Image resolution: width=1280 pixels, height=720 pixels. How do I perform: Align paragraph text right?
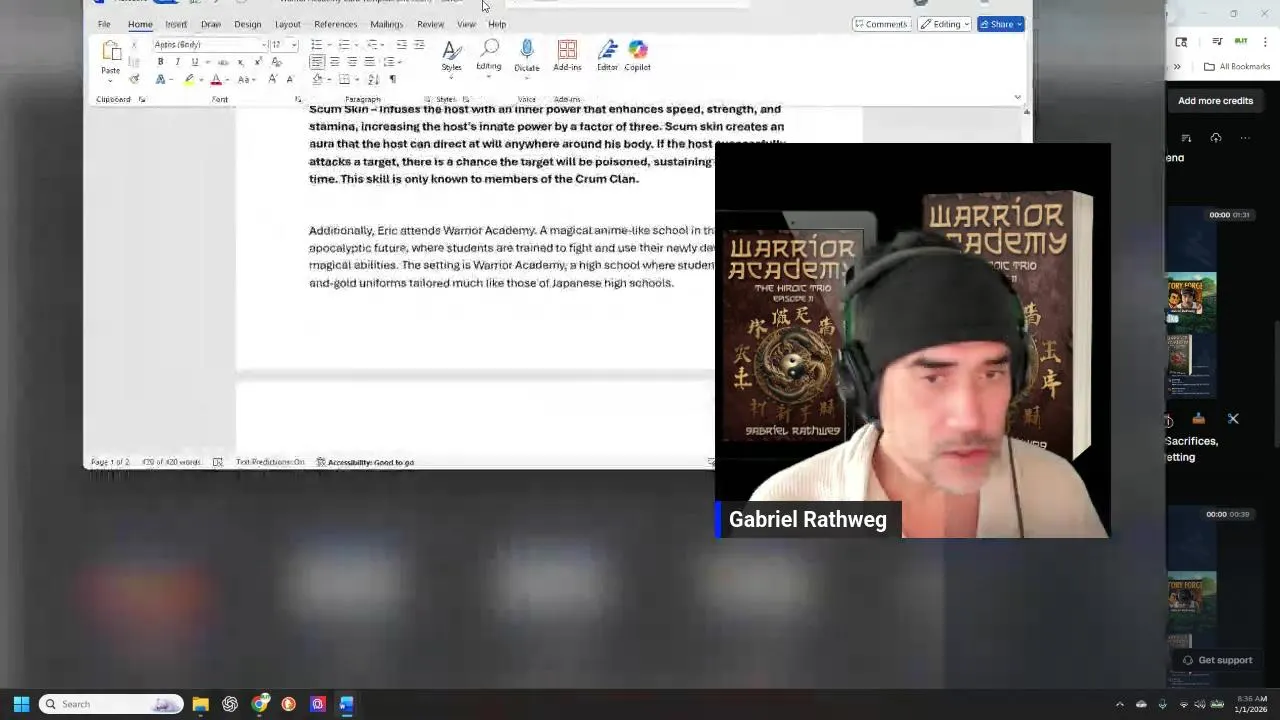point(352,62)
